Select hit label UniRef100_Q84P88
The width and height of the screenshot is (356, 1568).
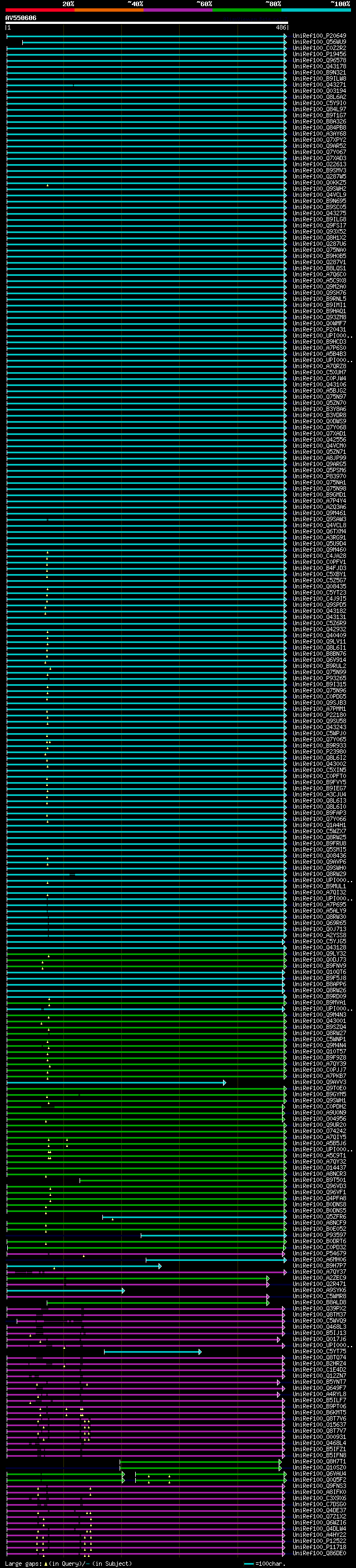[x=319, y=128]
